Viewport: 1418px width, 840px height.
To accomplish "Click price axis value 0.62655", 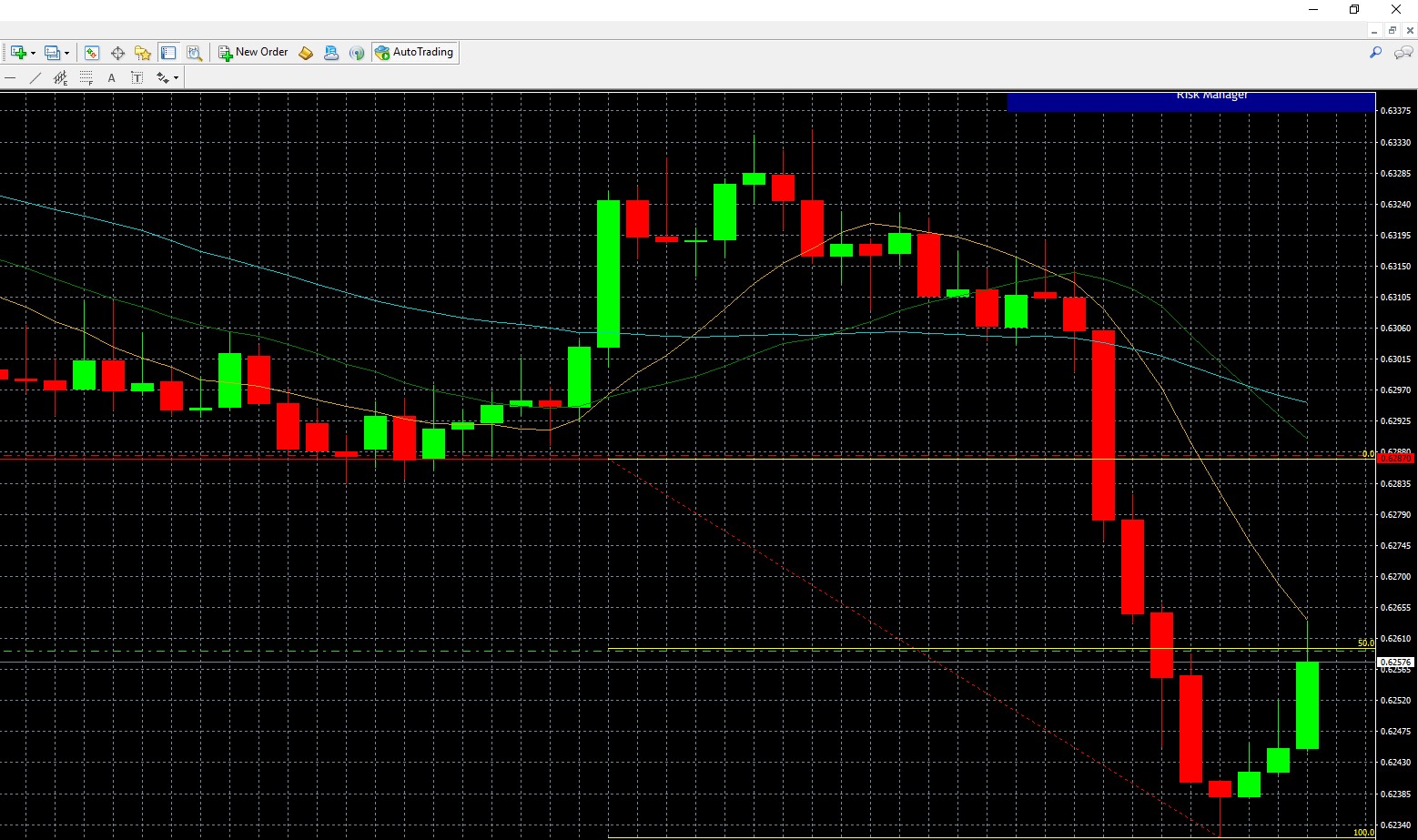I will click(1396, 608).
